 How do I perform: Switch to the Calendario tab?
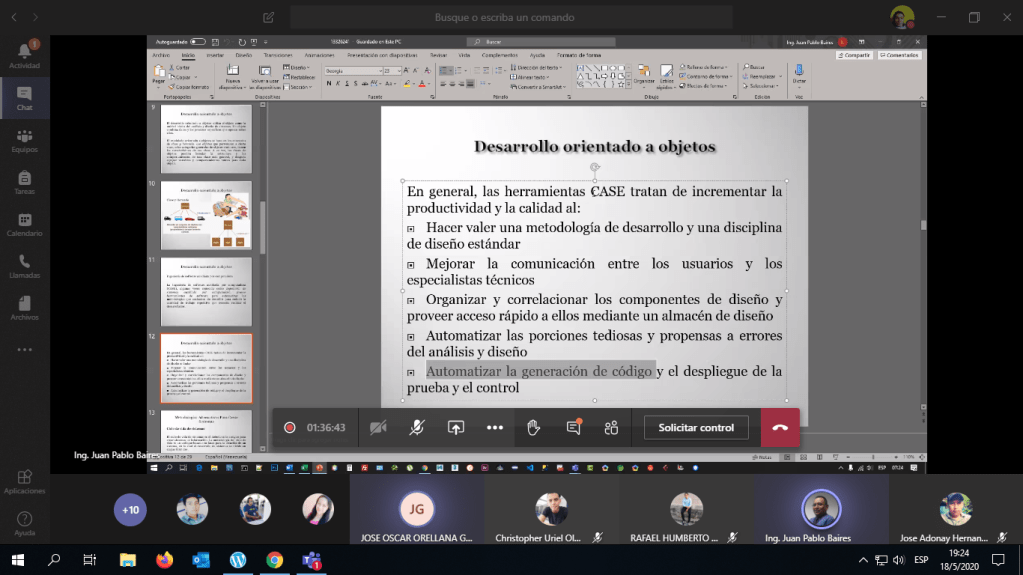tap(24, 225)
